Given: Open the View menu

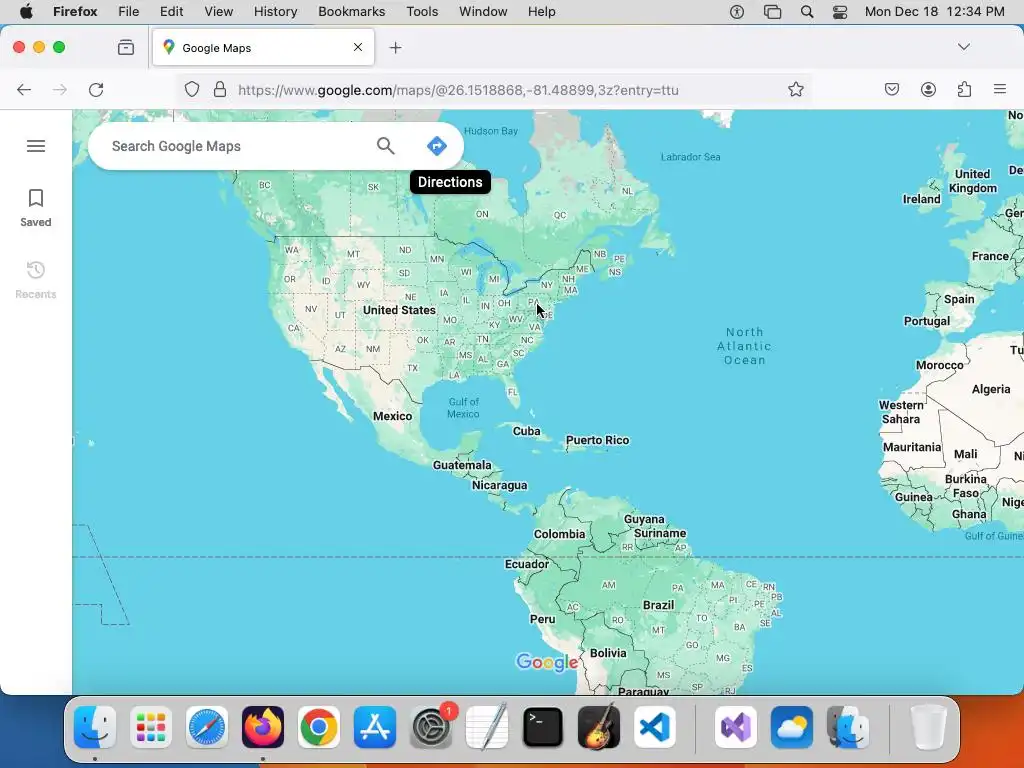Looking at the screenshot, I should [218, 12].
